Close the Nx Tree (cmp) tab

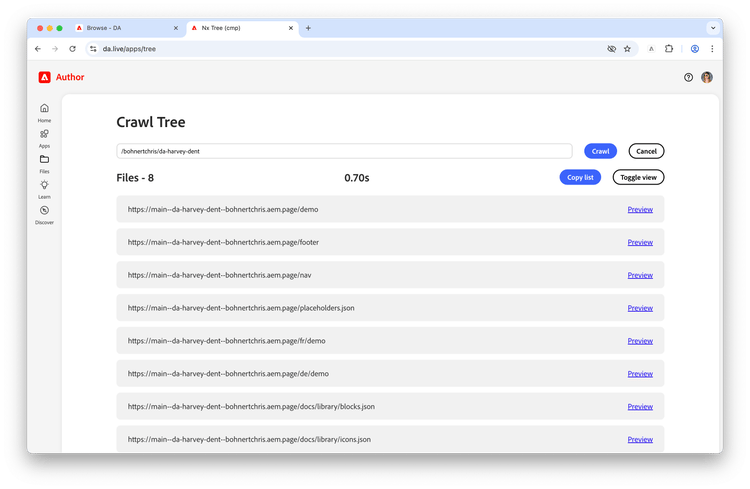[x=291, y=28]
